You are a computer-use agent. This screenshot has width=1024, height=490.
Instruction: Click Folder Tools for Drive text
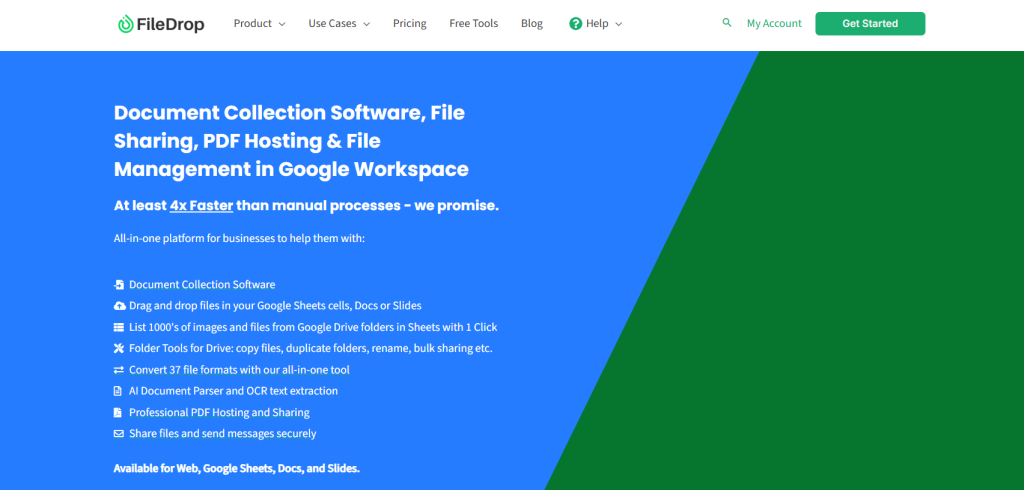(x=311, y=348)
